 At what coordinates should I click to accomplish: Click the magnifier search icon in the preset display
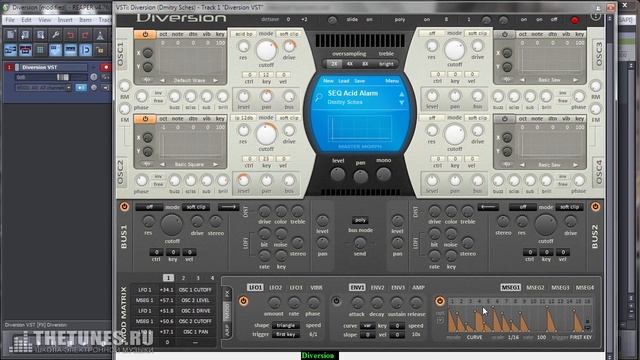tap(319, 97)
